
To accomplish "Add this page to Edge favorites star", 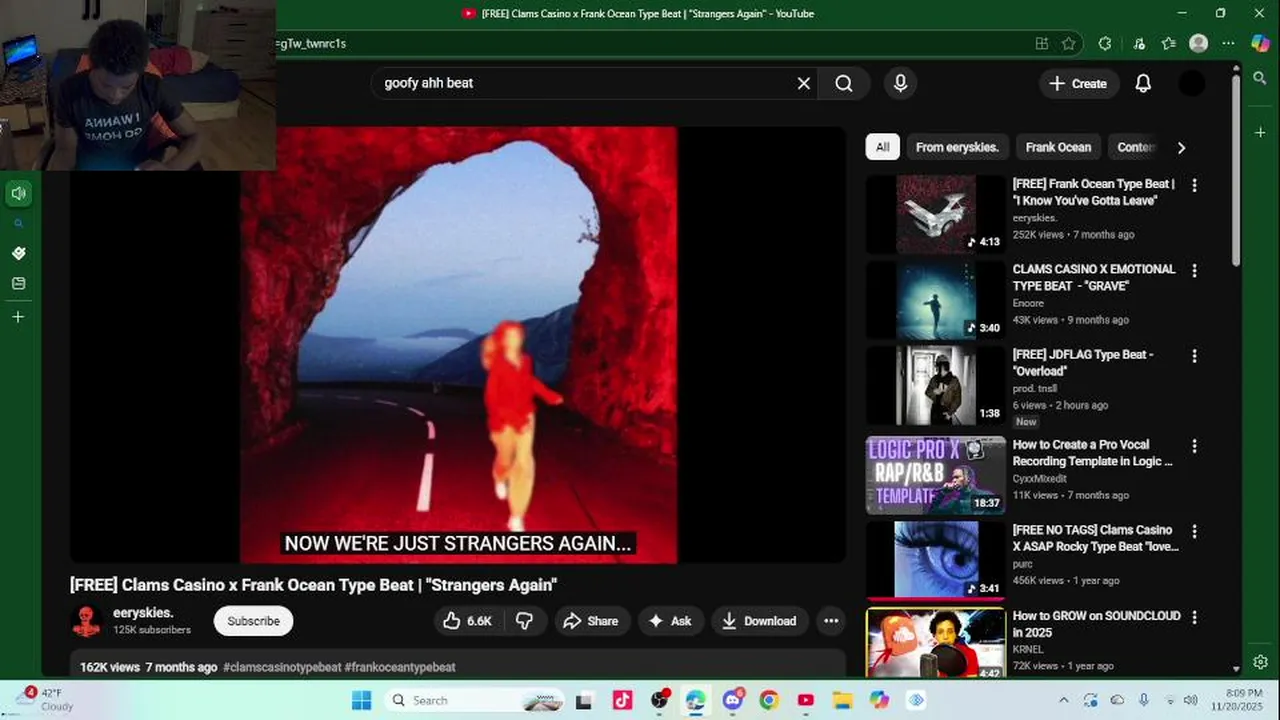I will pyautogui.click(x=1069, y=43).
